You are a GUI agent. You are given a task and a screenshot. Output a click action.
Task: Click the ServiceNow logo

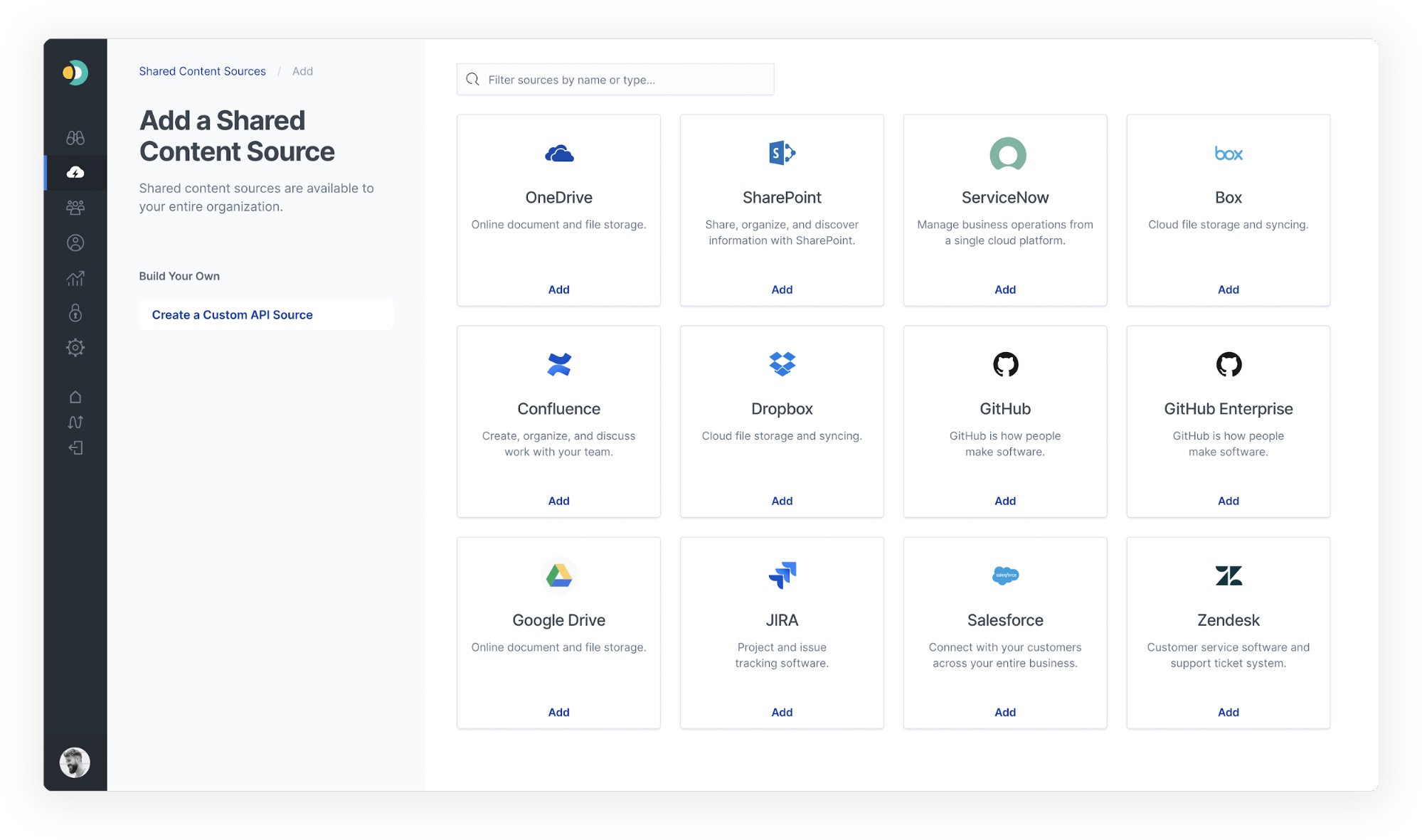1008,154
